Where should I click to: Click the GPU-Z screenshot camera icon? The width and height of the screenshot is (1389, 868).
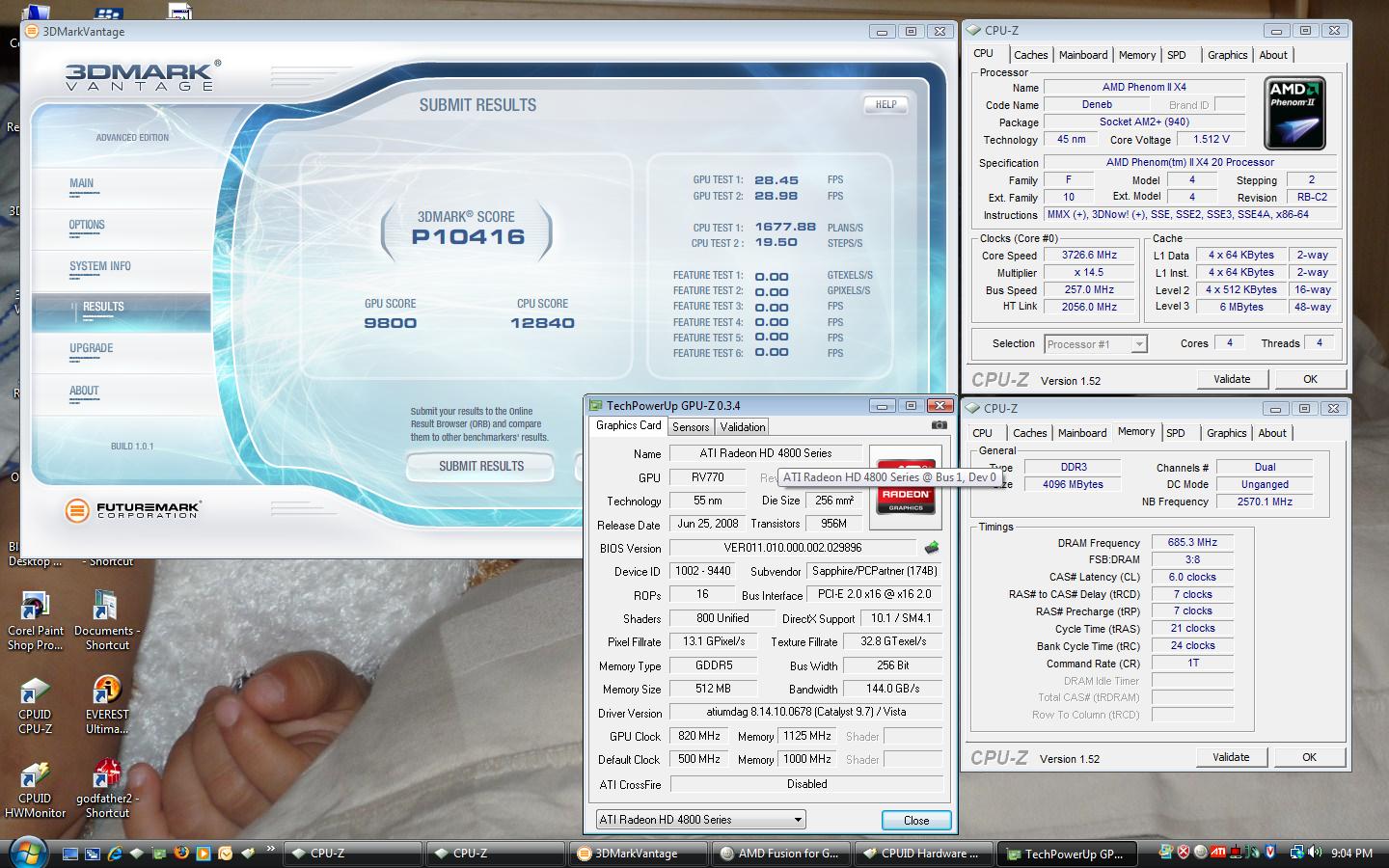pyautogui.click(x=939, y=425)
